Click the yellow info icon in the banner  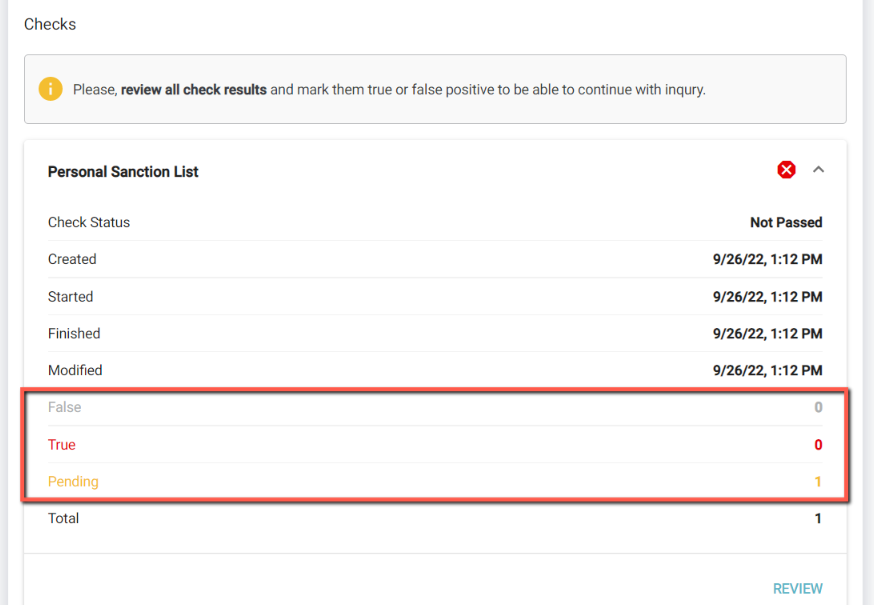[x=51, y=89]
